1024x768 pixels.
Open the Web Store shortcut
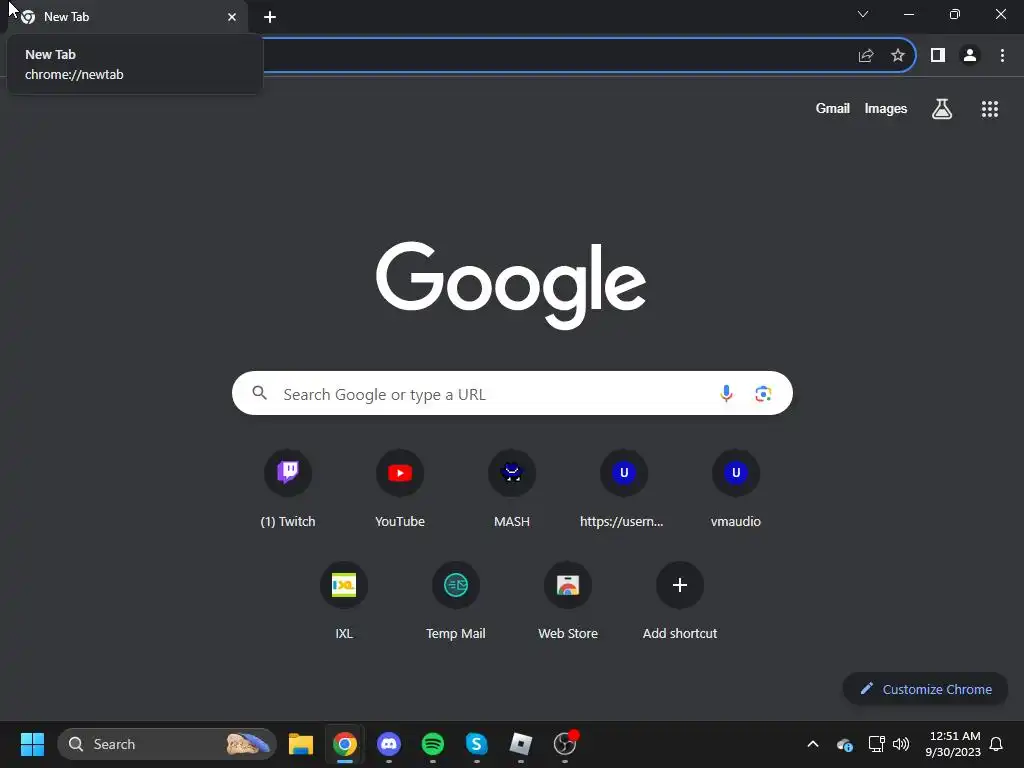(568, 585)
